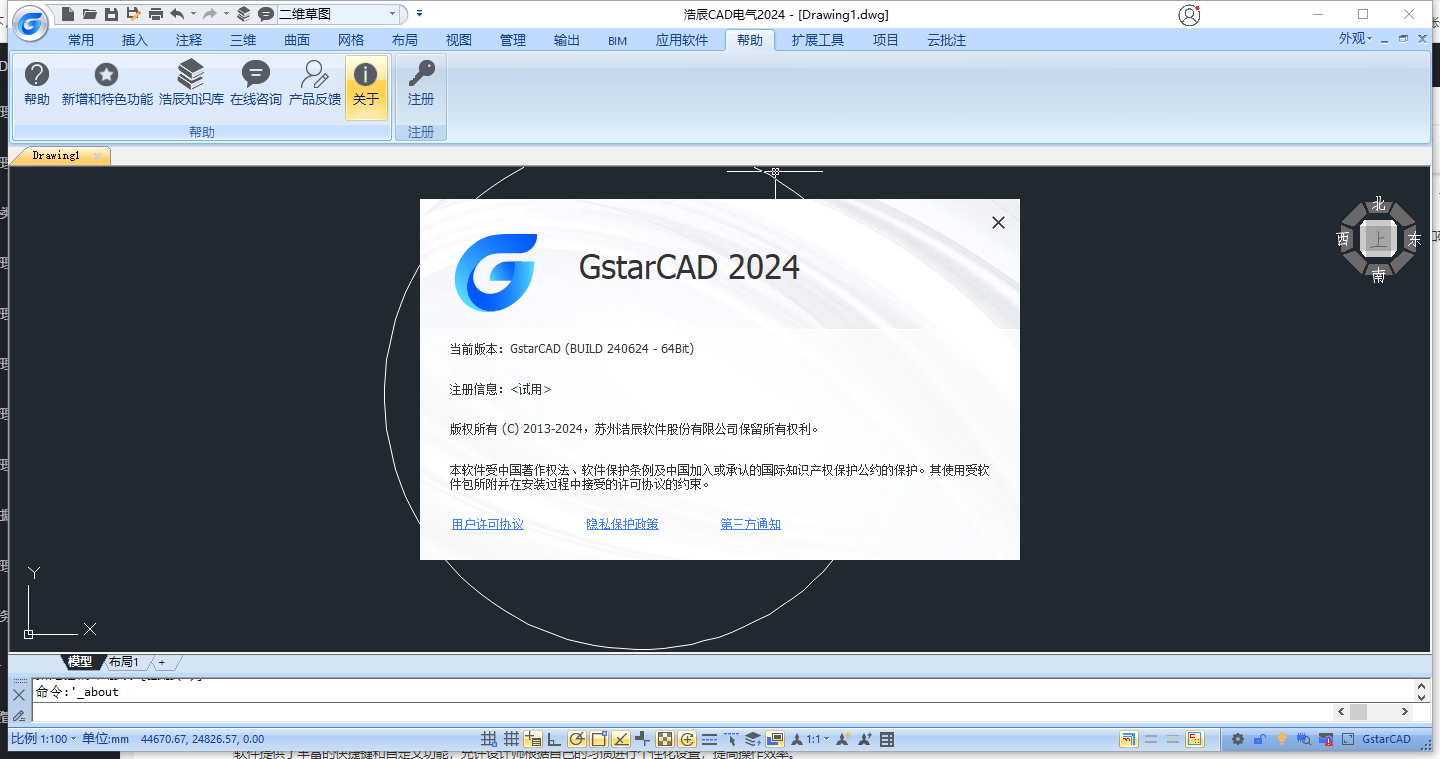Close the Drawing1 document tab
Viewport: 1440px width, 759px height.
point(97,156)
